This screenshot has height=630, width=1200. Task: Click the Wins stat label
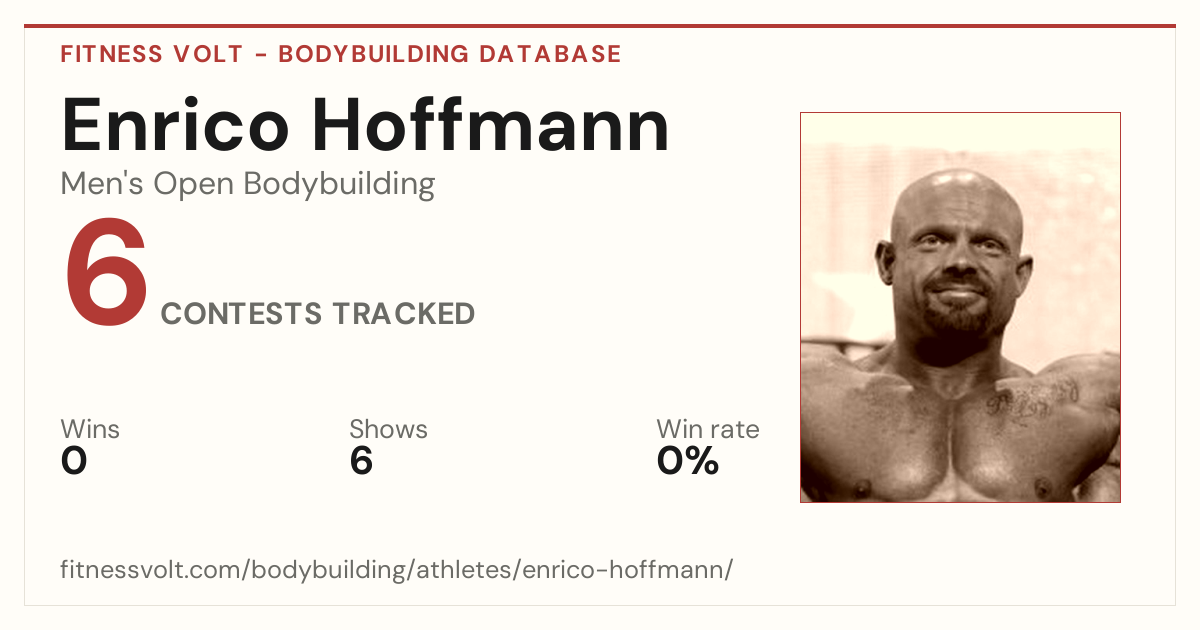tap(90, 430)
